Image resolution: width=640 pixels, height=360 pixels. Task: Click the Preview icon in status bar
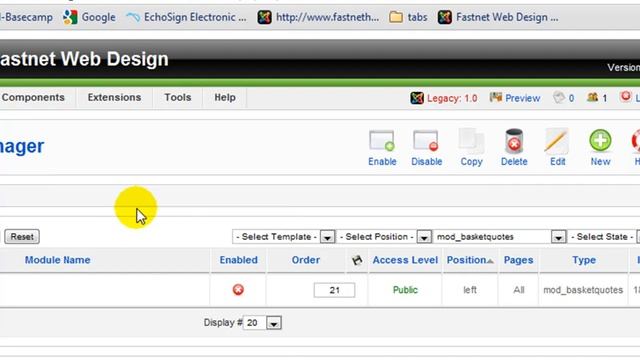pyautogui.click(x=496, y=98)
